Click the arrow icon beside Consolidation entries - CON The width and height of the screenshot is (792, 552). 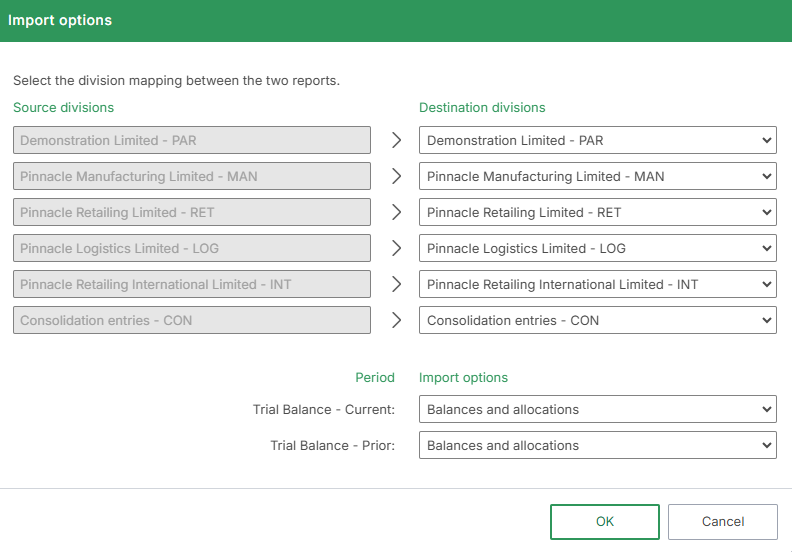(x=396, y=320)
